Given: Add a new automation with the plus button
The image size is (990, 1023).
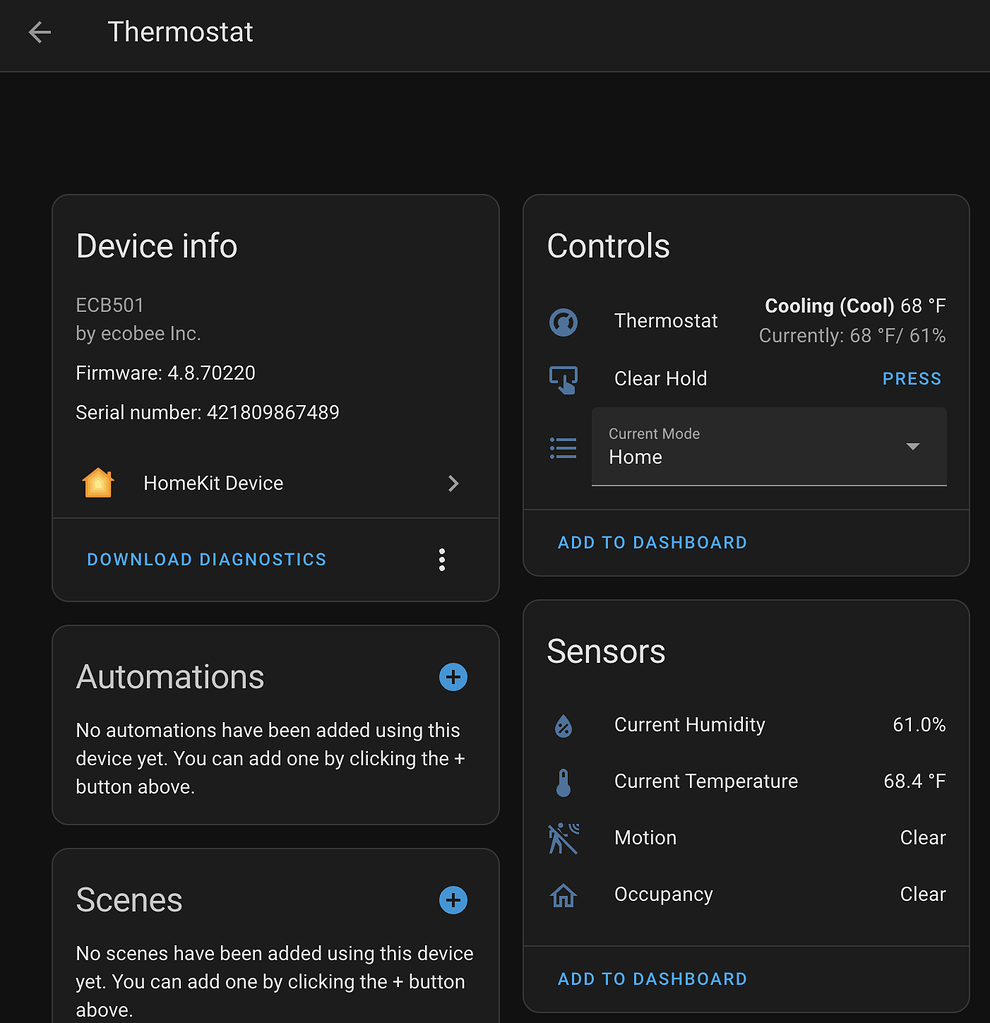Looking at the screenshot, I should coord(453,677).
